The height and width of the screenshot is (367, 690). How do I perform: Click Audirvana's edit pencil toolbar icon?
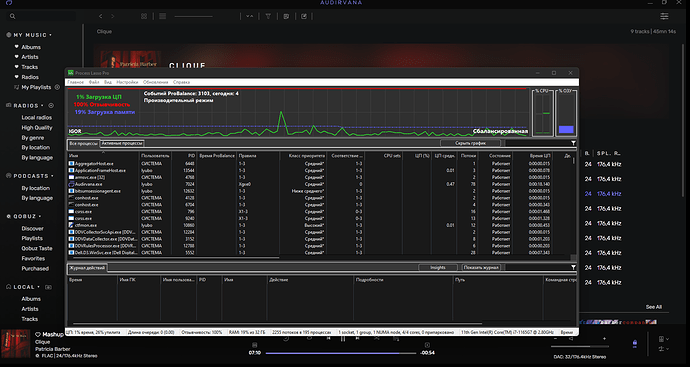[304, 16]
